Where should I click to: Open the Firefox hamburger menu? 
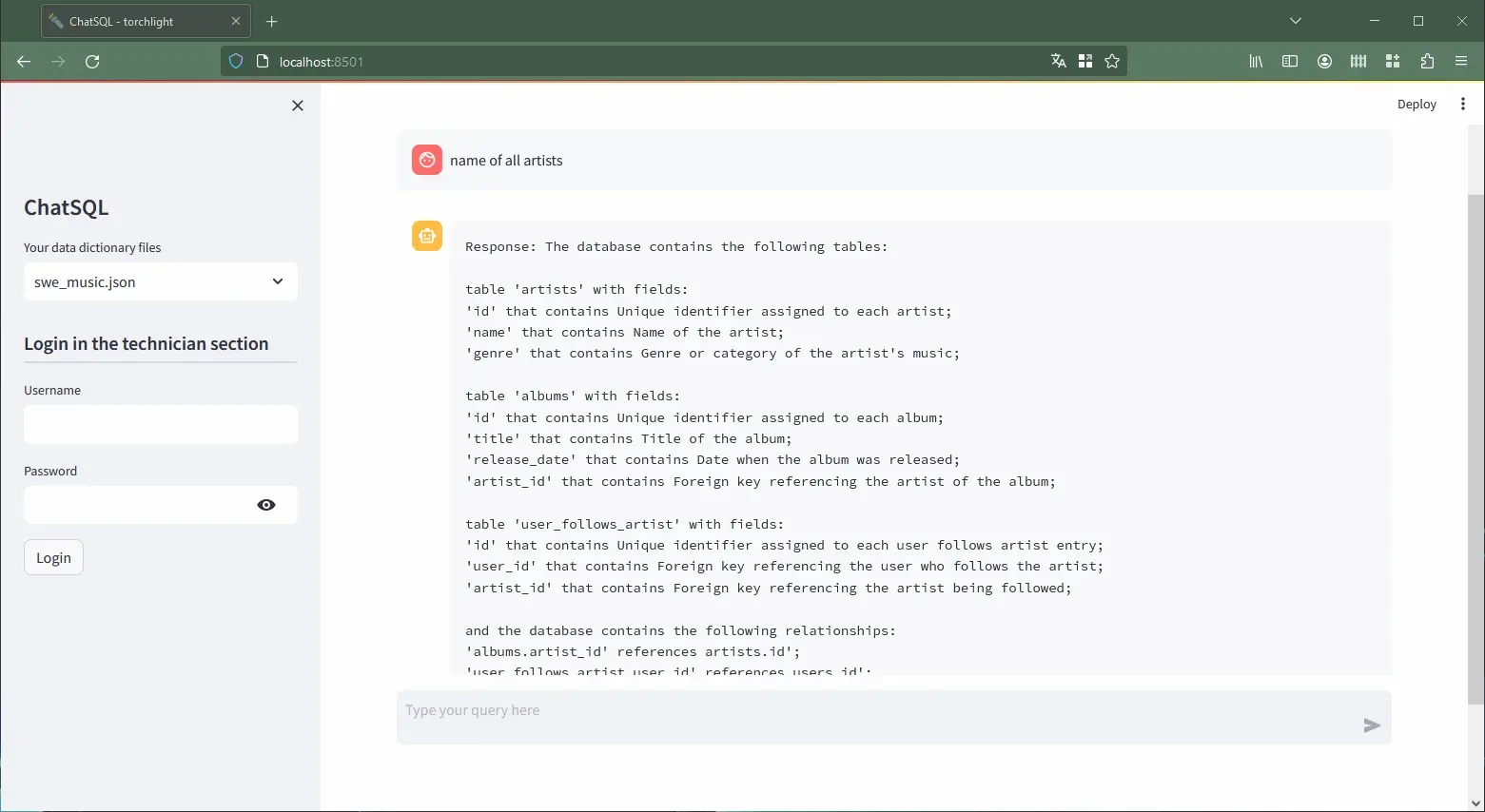(x=1461, y=61)
